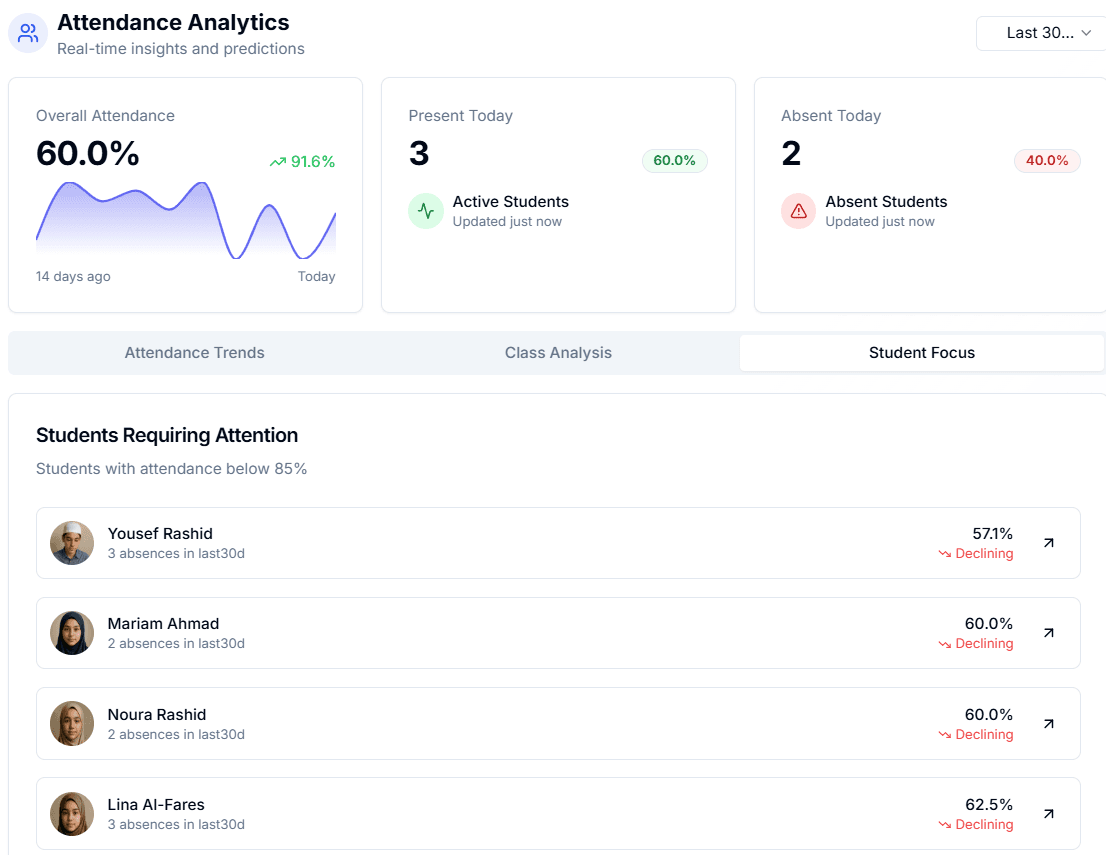Open Yousef Rashid's details arrow icon
Viewport: 1106px width, 855px height.
[x=1048, y=543]
